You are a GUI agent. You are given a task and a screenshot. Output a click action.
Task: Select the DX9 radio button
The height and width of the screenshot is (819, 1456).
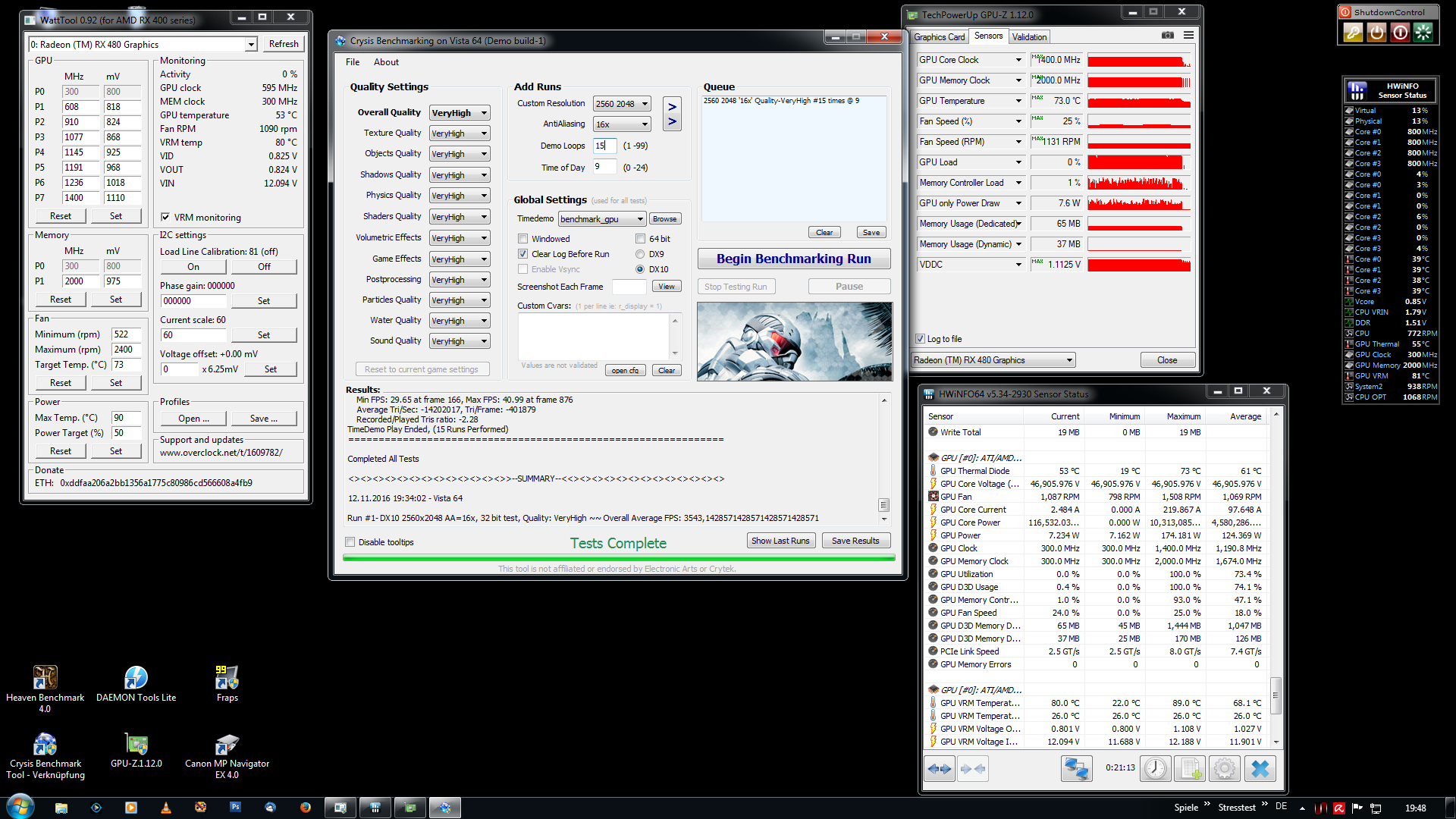(x=640, y=254)
